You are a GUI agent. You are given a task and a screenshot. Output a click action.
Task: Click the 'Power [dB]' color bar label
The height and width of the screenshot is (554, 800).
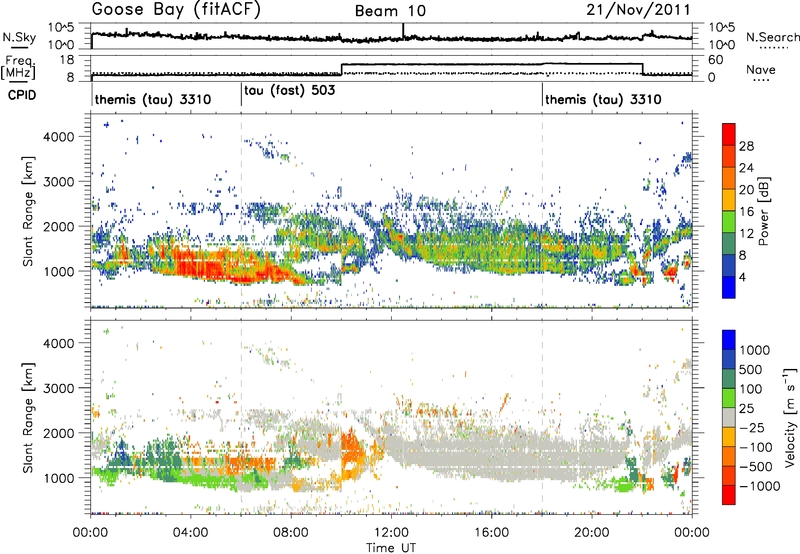coord(763,211)
